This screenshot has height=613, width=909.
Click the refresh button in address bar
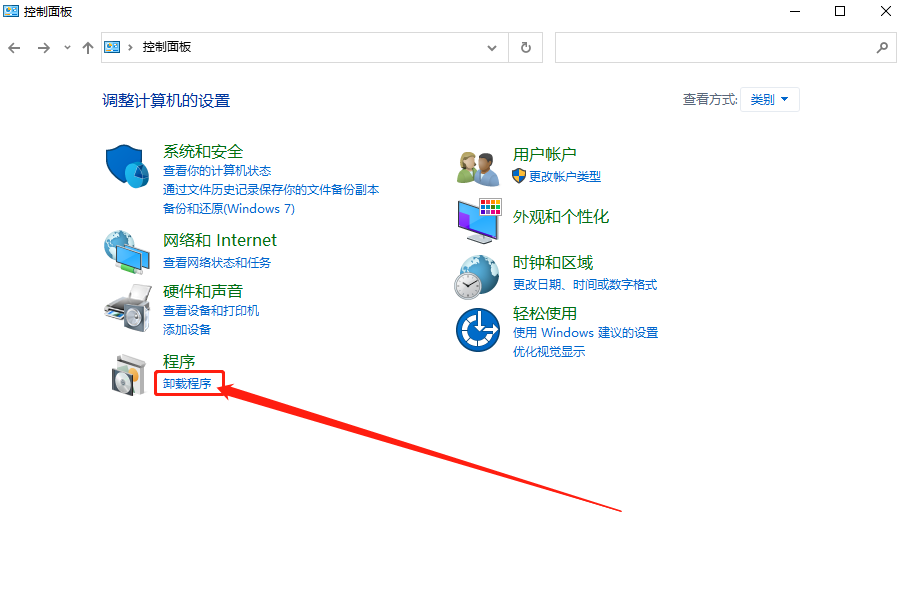click(x=525, y=47)
